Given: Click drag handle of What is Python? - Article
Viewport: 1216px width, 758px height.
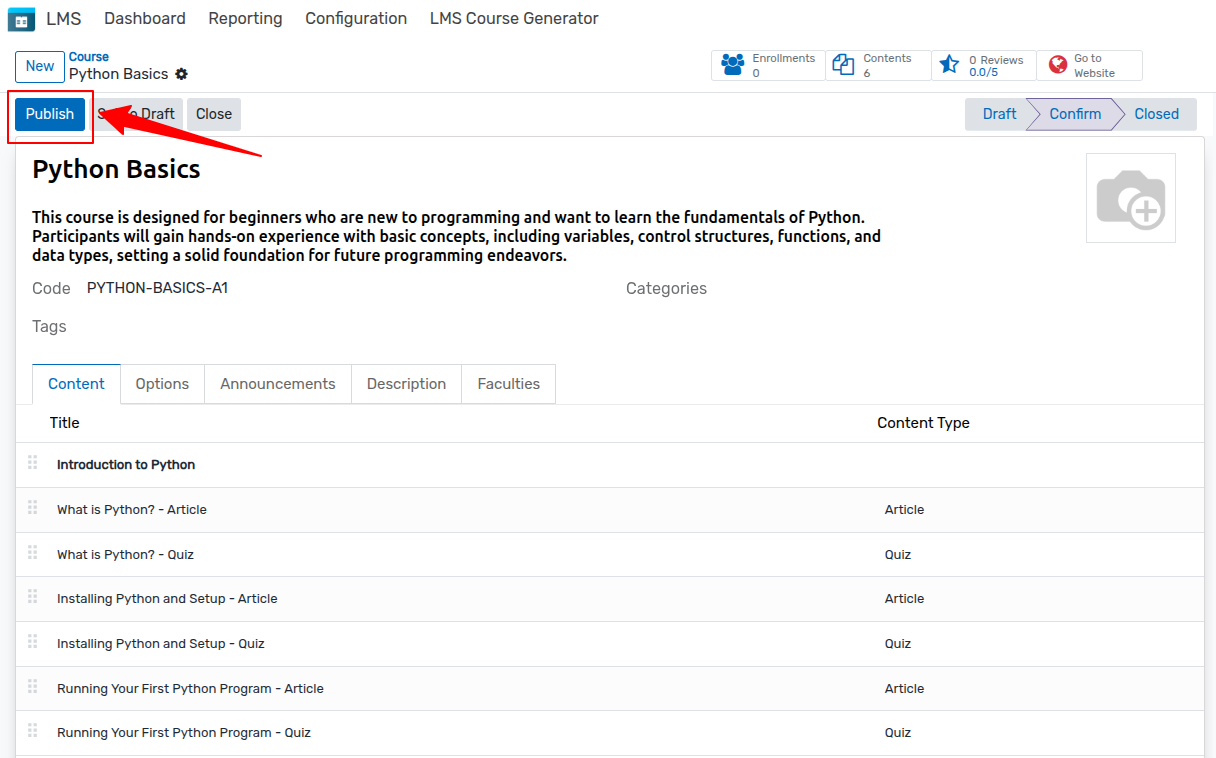Looking at the screenshot, I should (x=33, y=508).
